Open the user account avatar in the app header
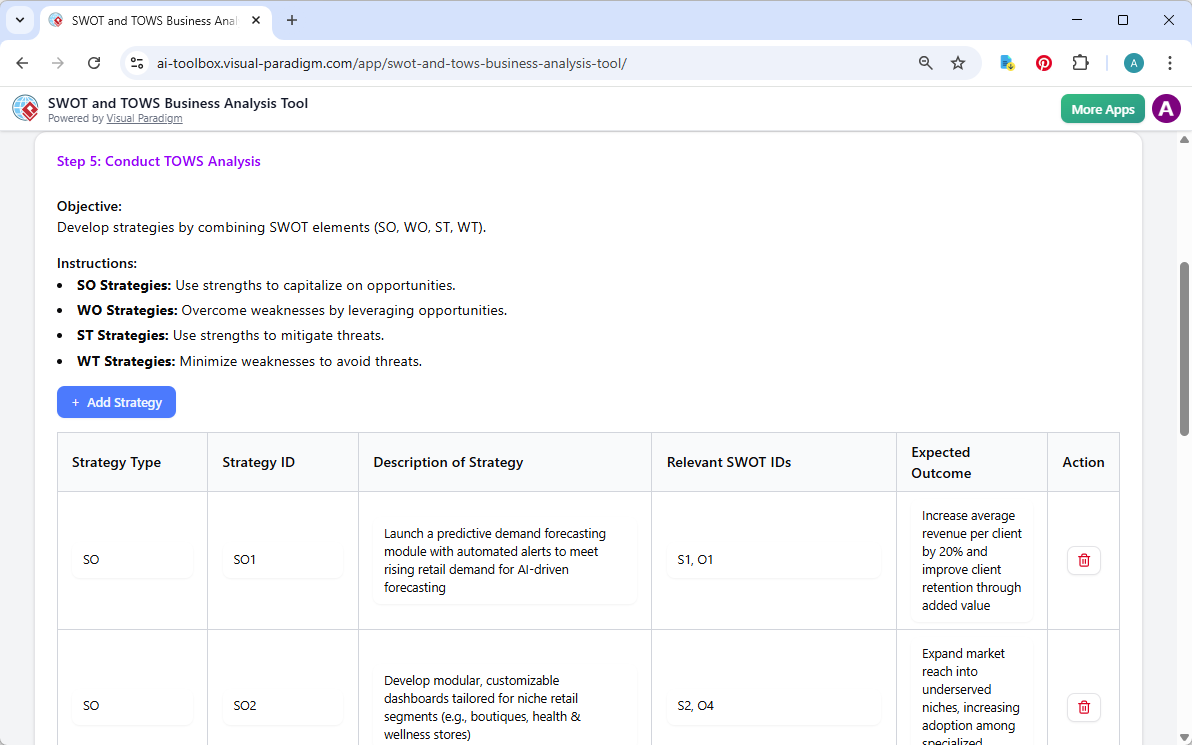 click(1166, 108)
